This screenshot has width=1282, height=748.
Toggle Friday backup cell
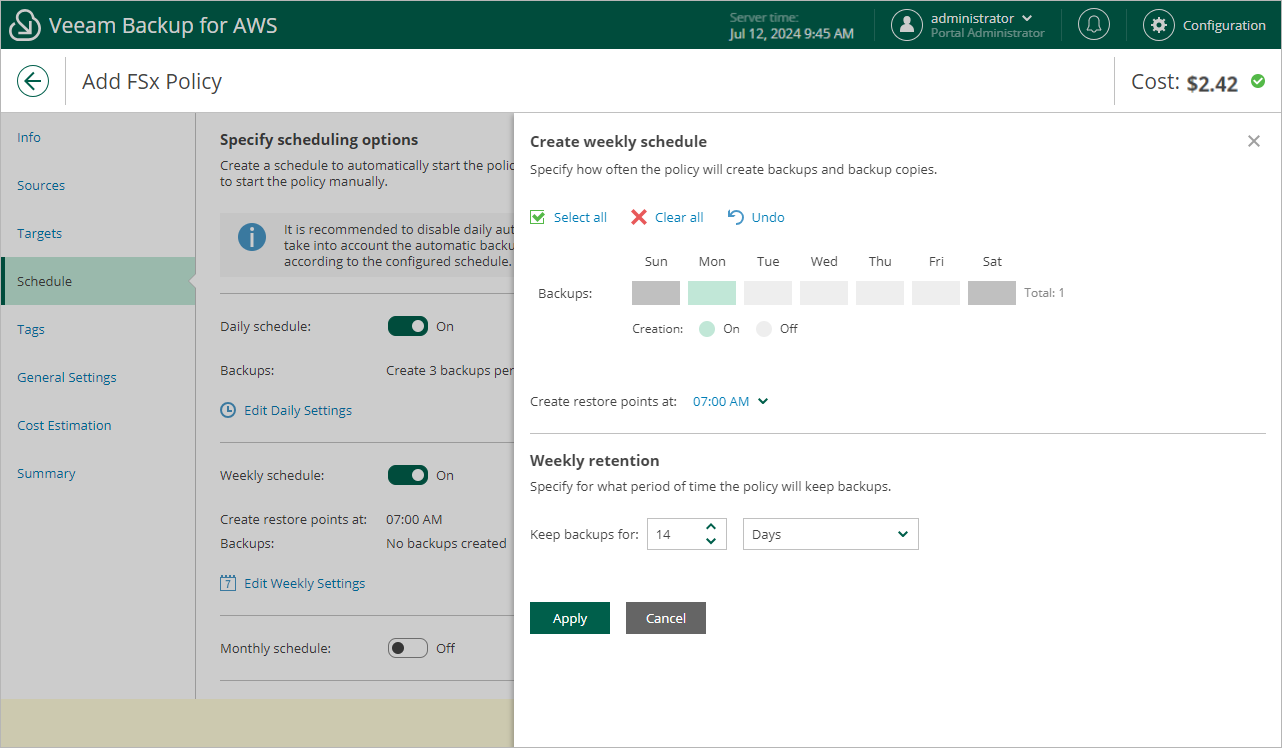(936, 293)
